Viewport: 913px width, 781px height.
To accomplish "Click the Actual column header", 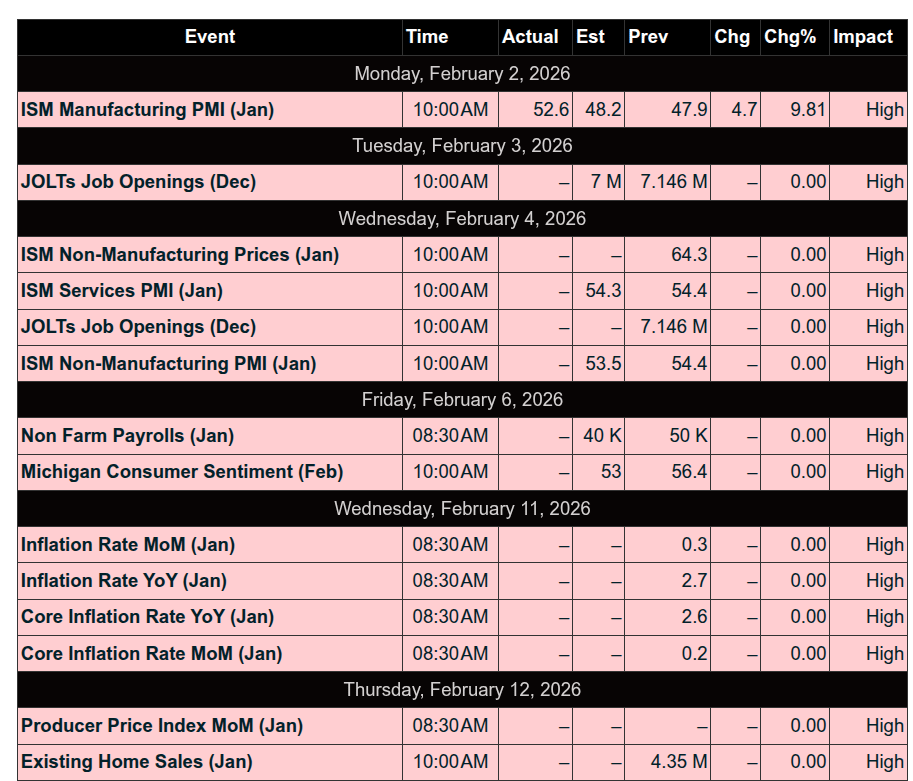I will tap(530, 37).
